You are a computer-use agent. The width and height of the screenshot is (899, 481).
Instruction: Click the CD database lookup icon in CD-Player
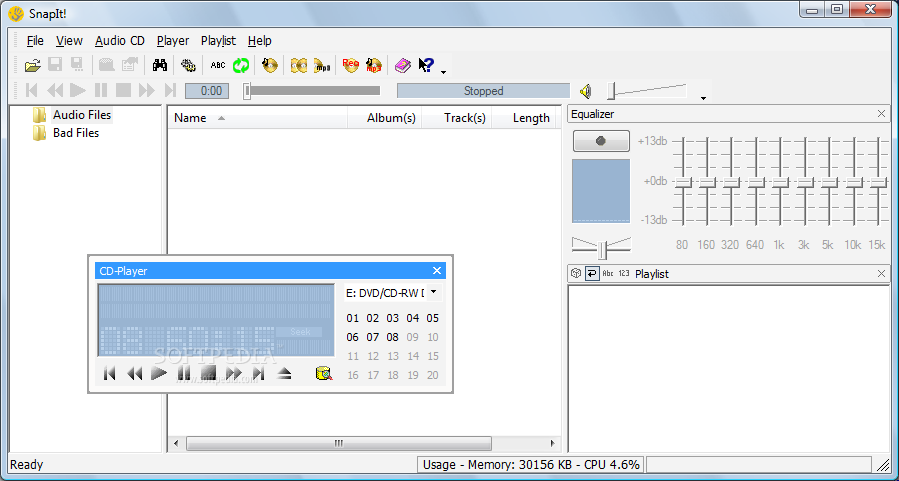point(324,374)
